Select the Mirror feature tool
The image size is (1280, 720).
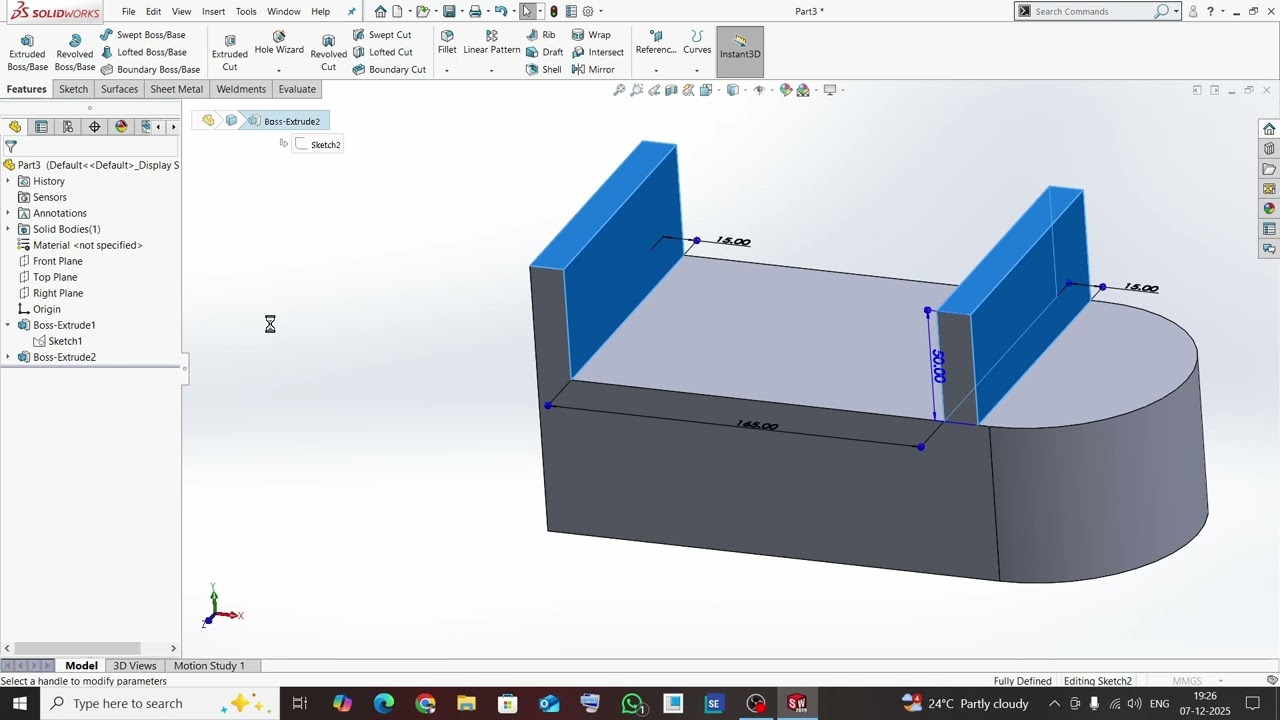coord(593,70)
